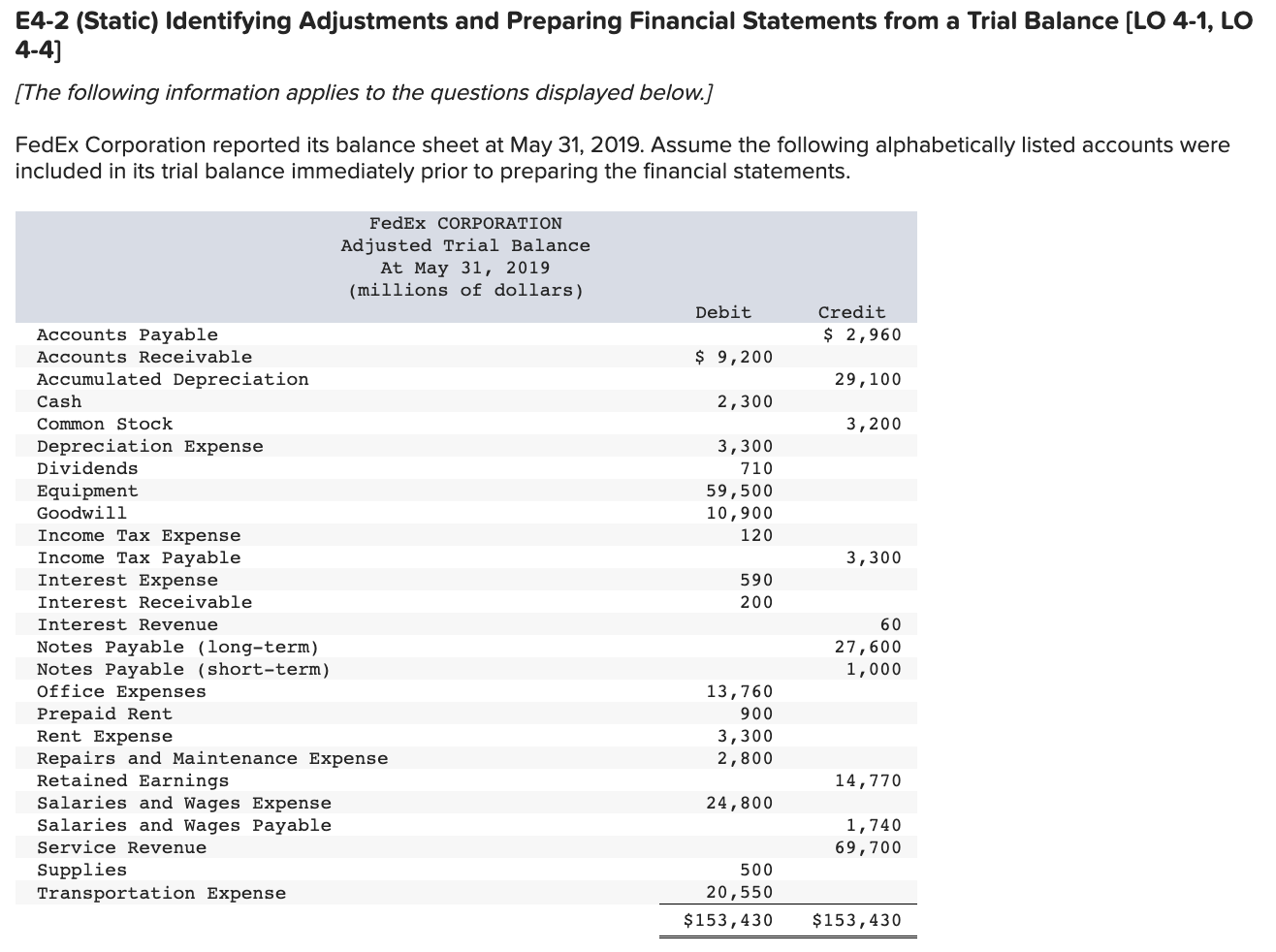The image size is (1276, 952).
Task: Click the Prepaid Rent amount 900
Action: [x=757, y=714]
